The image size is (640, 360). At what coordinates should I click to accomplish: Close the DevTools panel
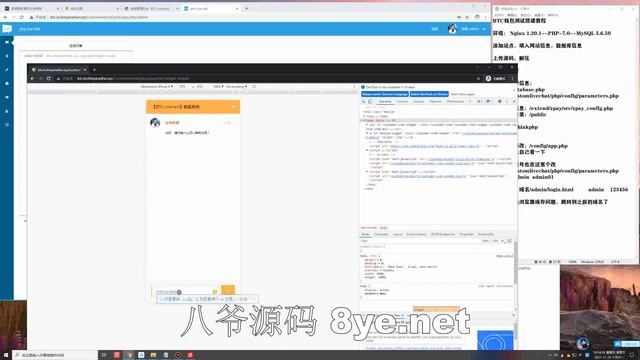(x=514, y=101)
